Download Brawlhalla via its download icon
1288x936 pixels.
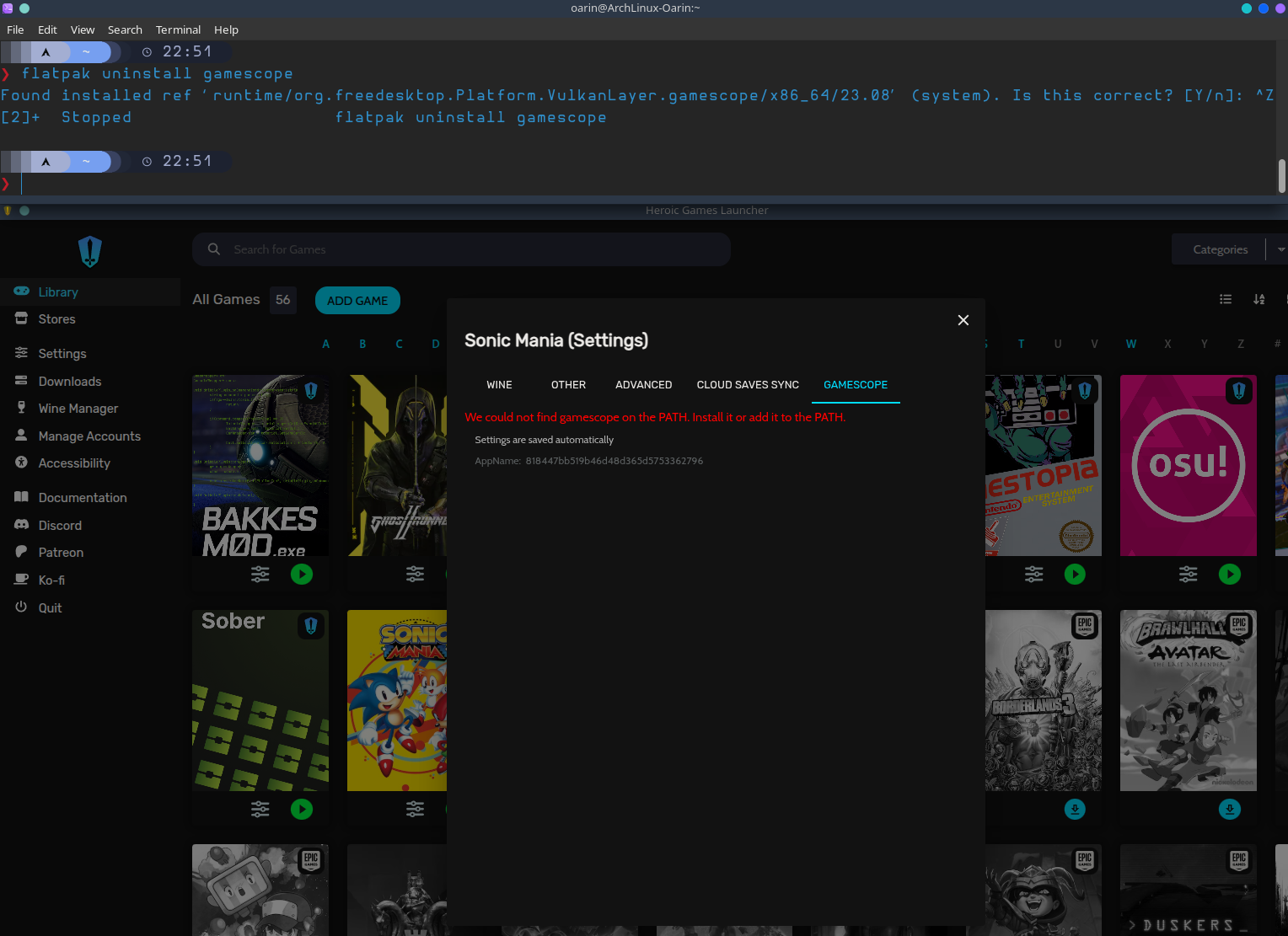tap(1230, 810)
